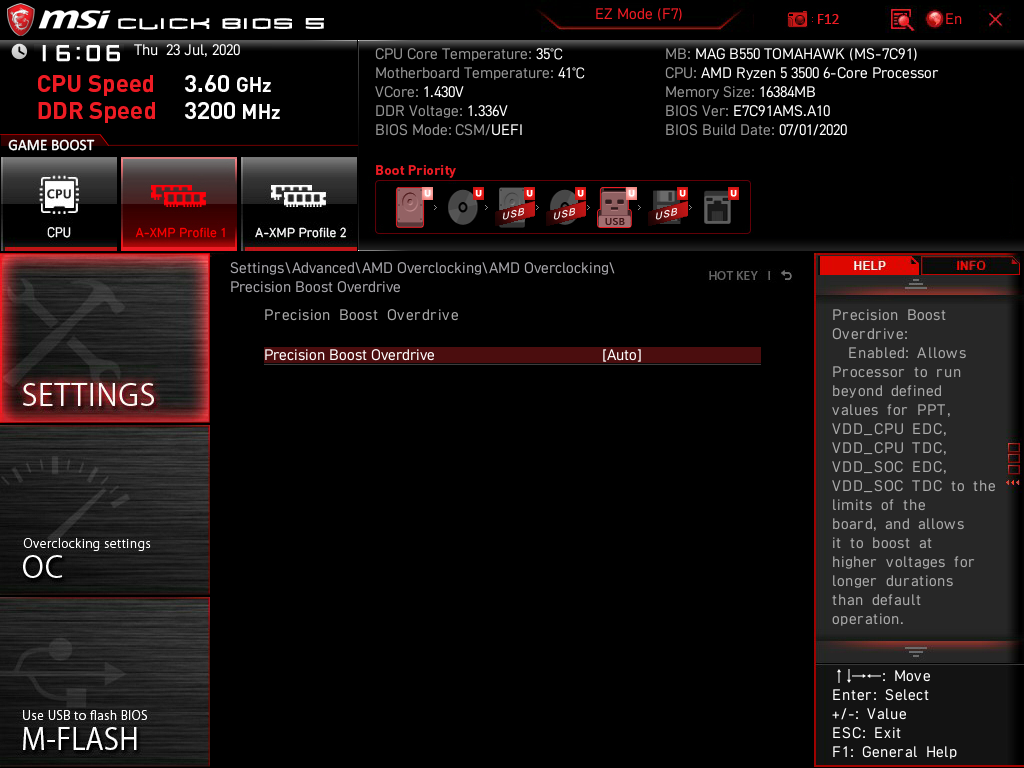This screenshot has width=1024, height=768.
Task: Select the USB hard disk boot device
Action: pos(515,207)
